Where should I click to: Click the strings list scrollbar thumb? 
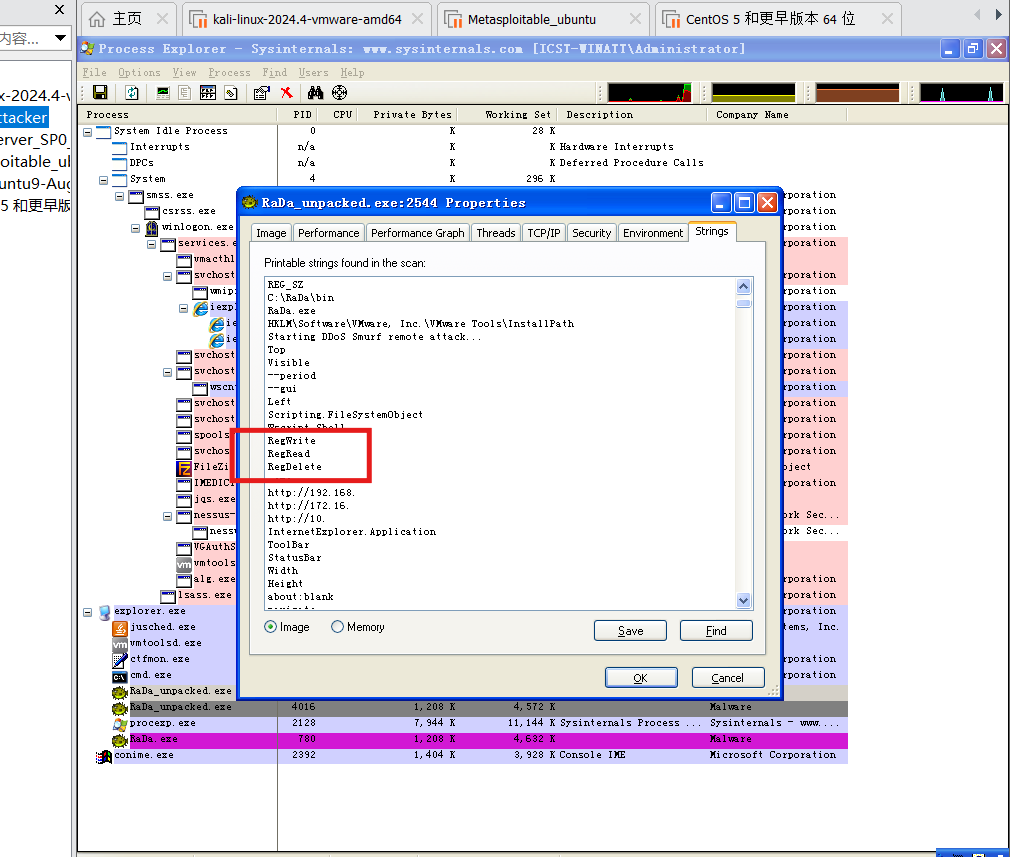pyautogui.click(x=743, y=303)
